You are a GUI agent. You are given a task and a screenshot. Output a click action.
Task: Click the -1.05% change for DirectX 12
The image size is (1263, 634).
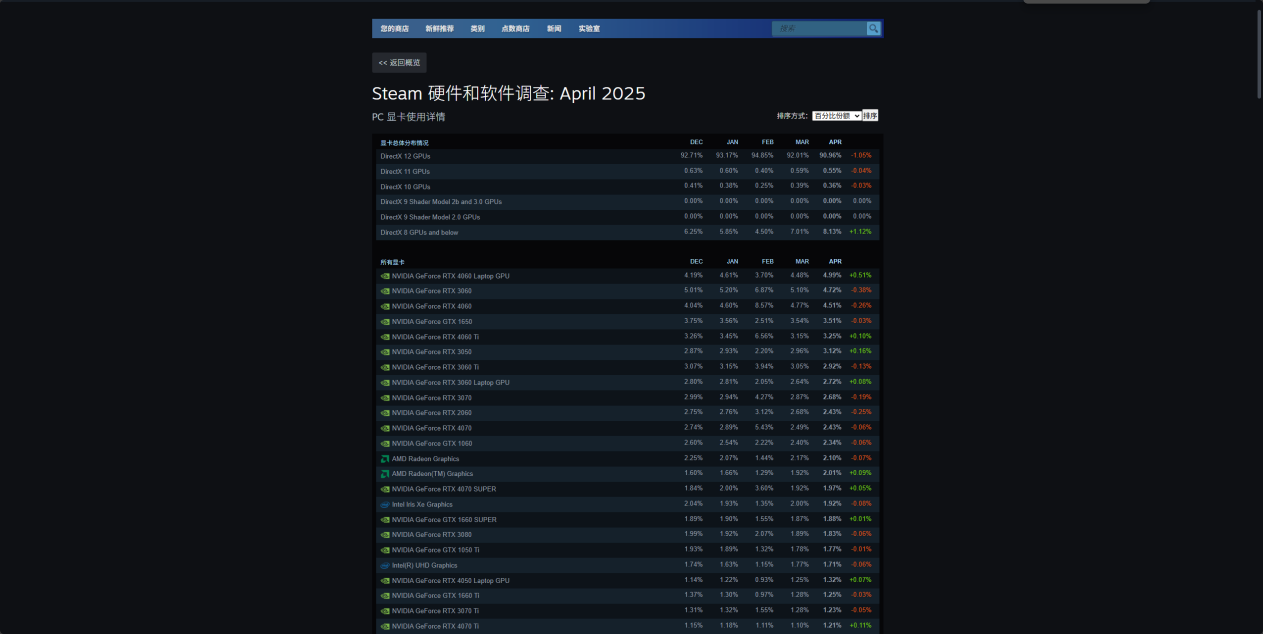(x=861, y=156)
